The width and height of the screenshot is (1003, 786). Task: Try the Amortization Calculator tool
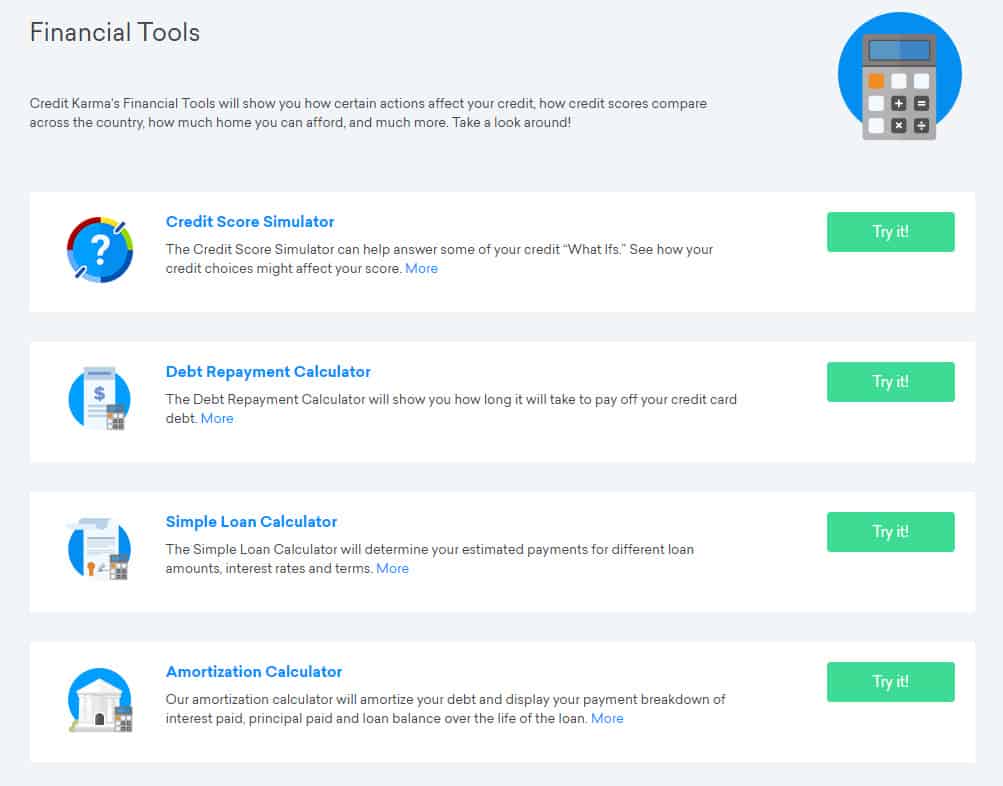pos(890,682)
